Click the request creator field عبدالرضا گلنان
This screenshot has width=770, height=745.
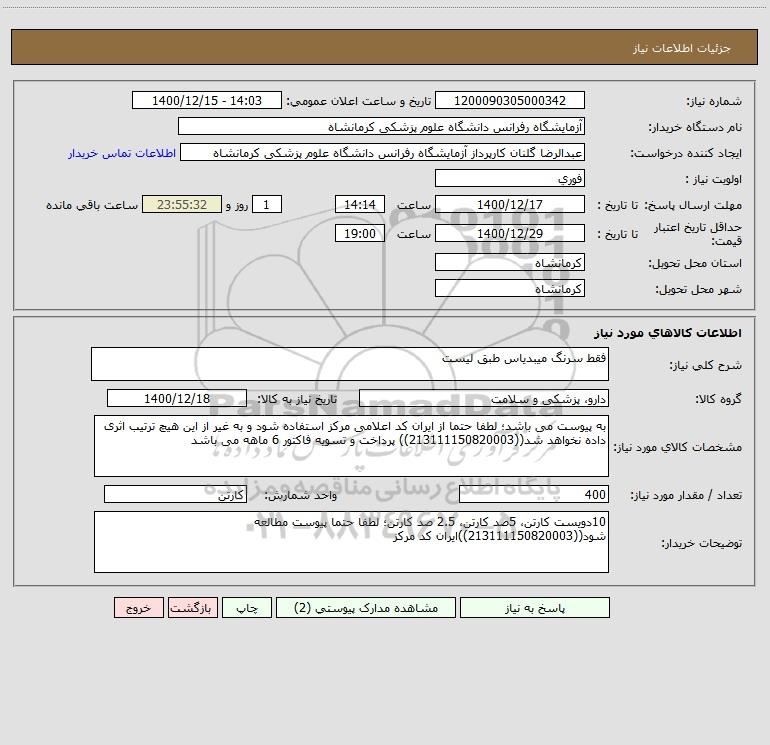pos(383,152)
